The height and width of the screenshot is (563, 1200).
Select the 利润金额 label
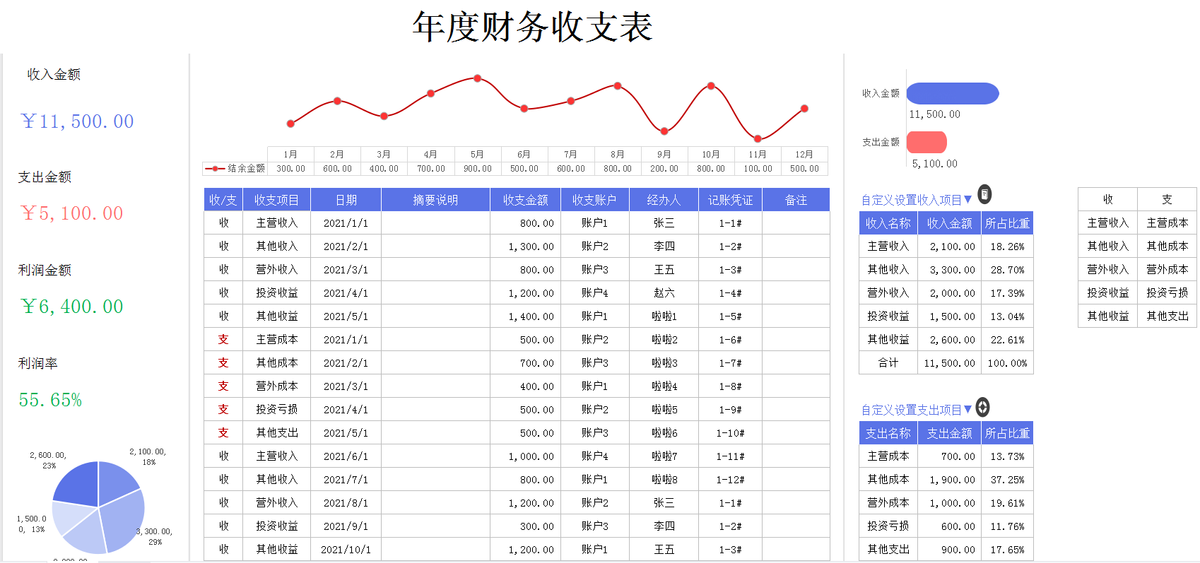click(x=45, y=270)
